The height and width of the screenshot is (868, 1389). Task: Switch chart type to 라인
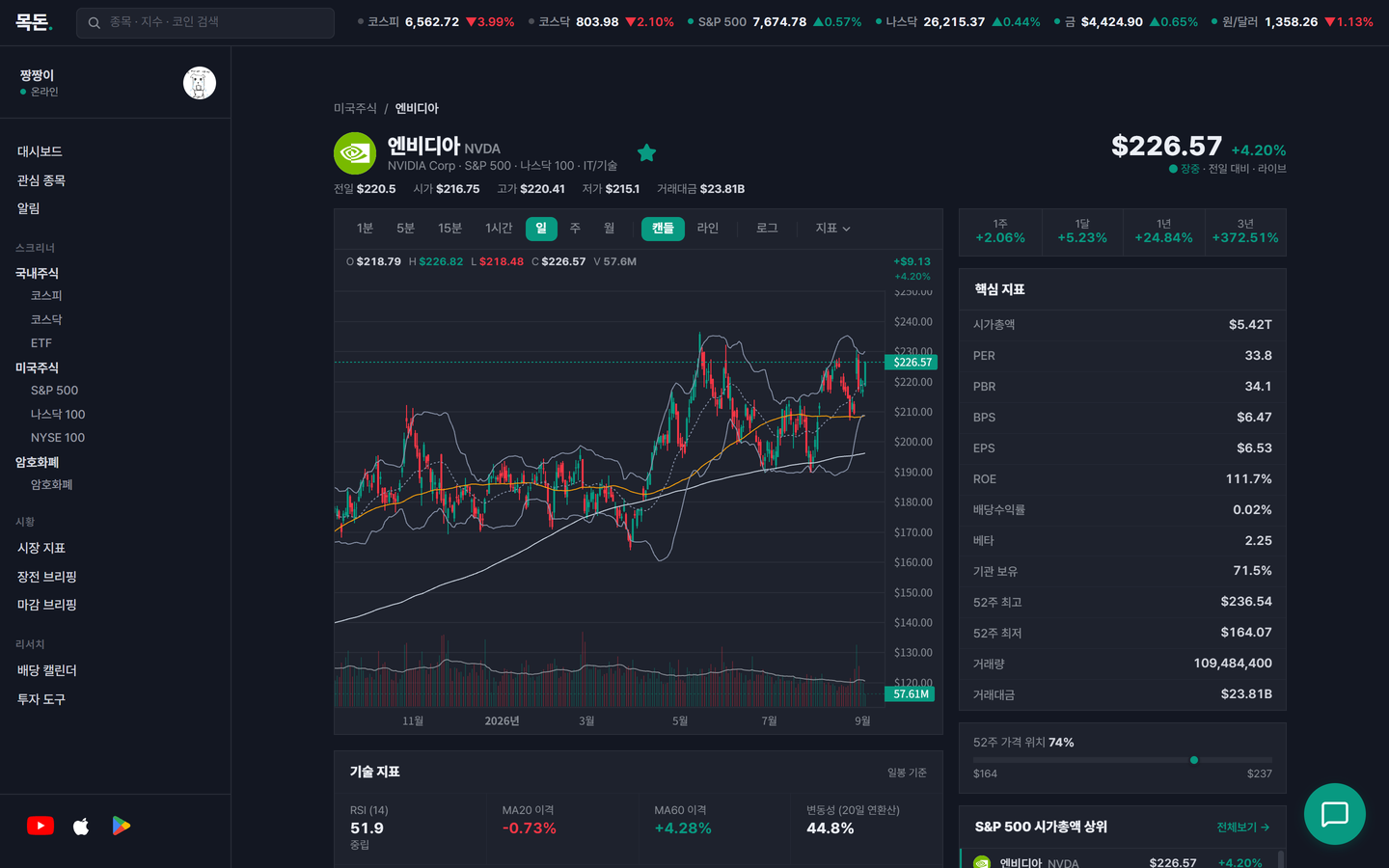coord(708,229)
